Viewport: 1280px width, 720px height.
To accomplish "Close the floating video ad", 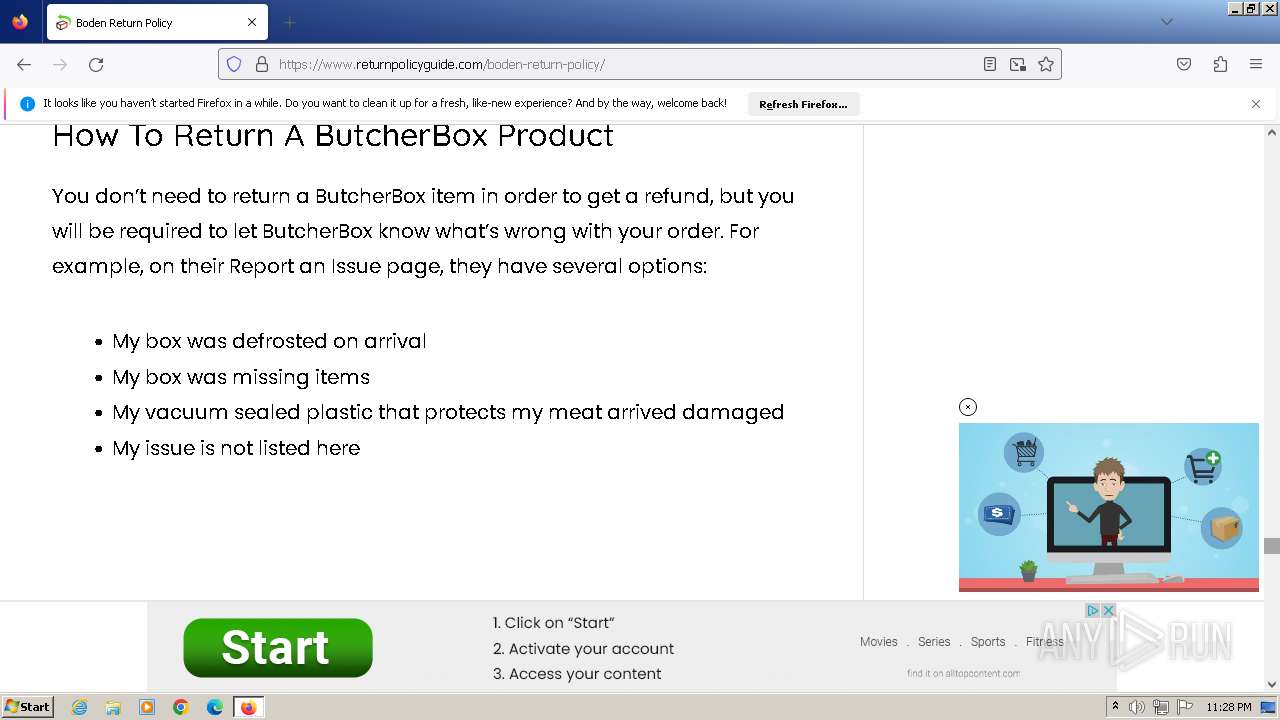I will point(967,407).
